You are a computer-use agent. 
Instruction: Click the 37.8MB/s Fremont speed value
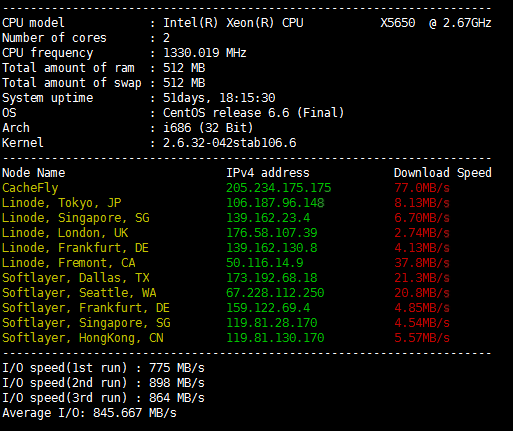[422, 263]
